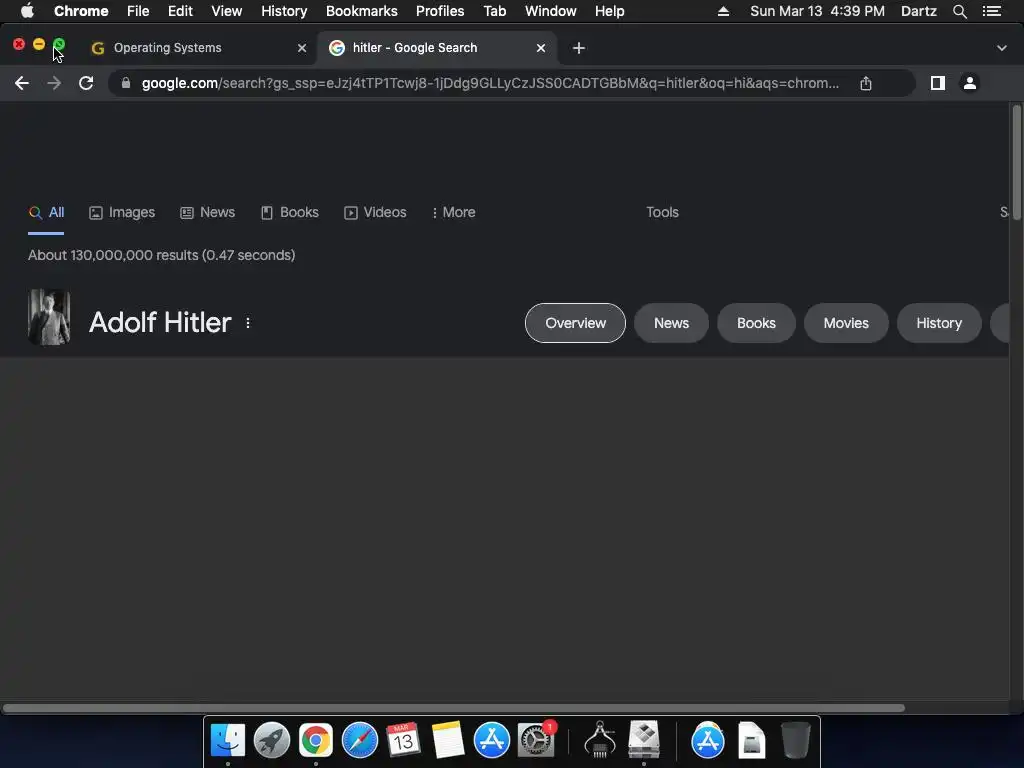Screen dimensions: 1024x768
Task: Click the results count text
Action: pos(161,255)
